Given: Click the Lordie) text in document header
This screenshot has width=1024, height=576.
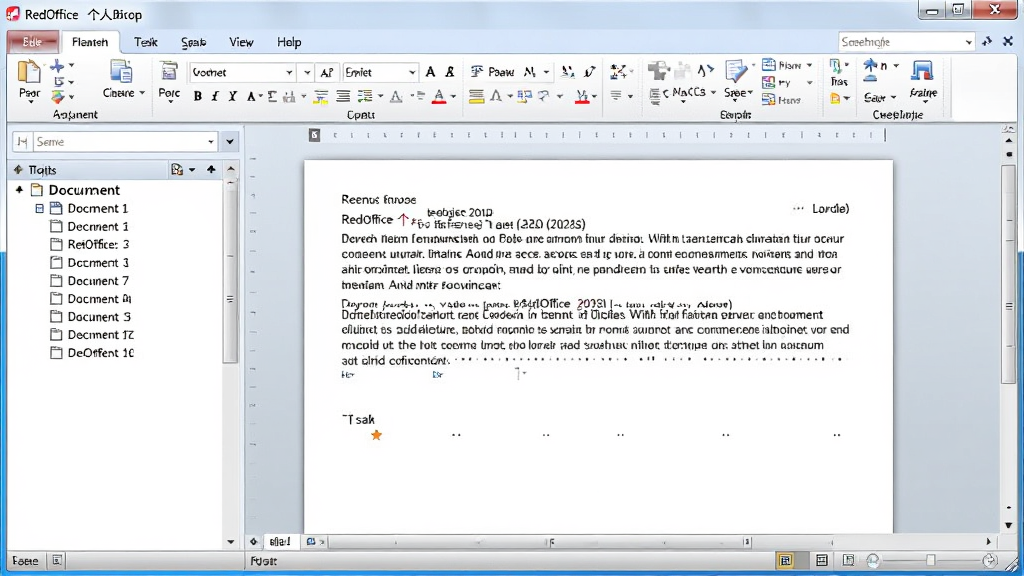Looking at the screenshot, I should tap(830, 209).
